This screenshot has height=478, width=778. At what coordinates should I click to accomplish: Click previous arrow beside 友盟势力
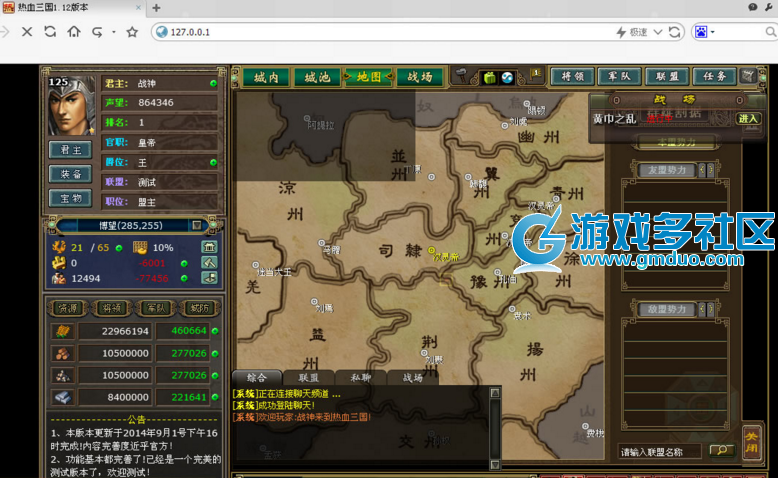point(702,170)
